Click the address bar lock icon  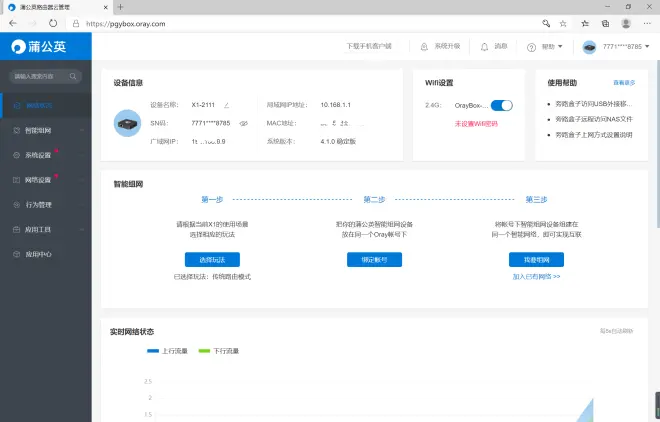[x=76, y=24]
